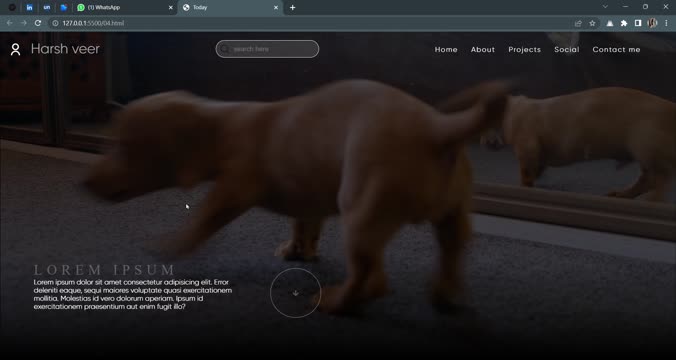
Task: Open a new tab with the plus button
Action: (x=292, y=7)
